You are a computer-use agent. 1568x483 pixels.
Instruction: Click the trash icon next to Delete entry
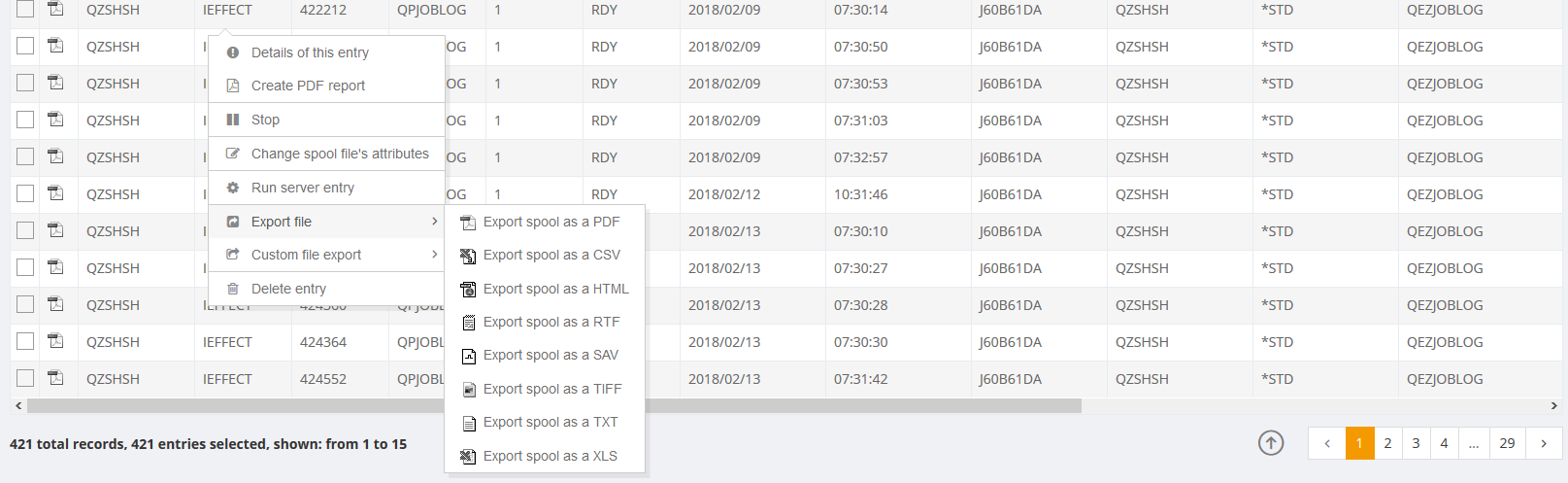pyautogui.click(x=233, y=289)
